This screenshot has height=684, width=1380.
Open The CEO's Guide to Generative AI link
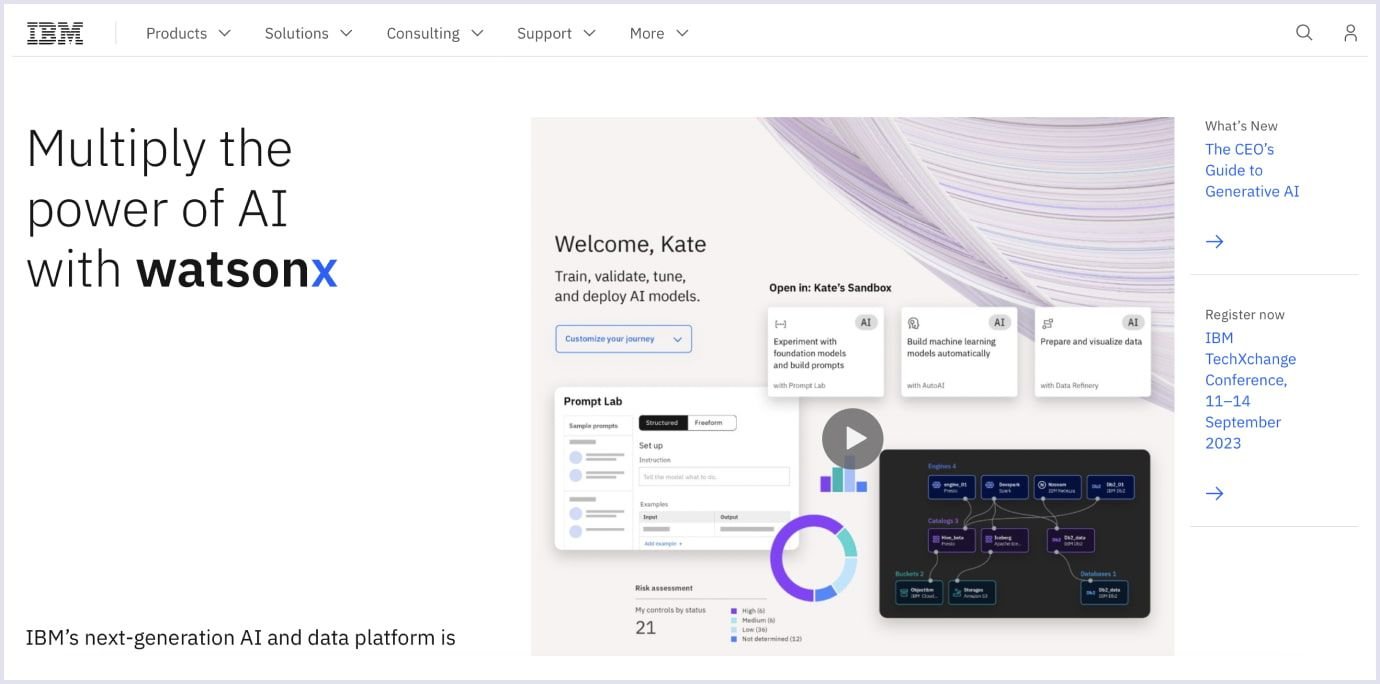tap(1252, 170)
